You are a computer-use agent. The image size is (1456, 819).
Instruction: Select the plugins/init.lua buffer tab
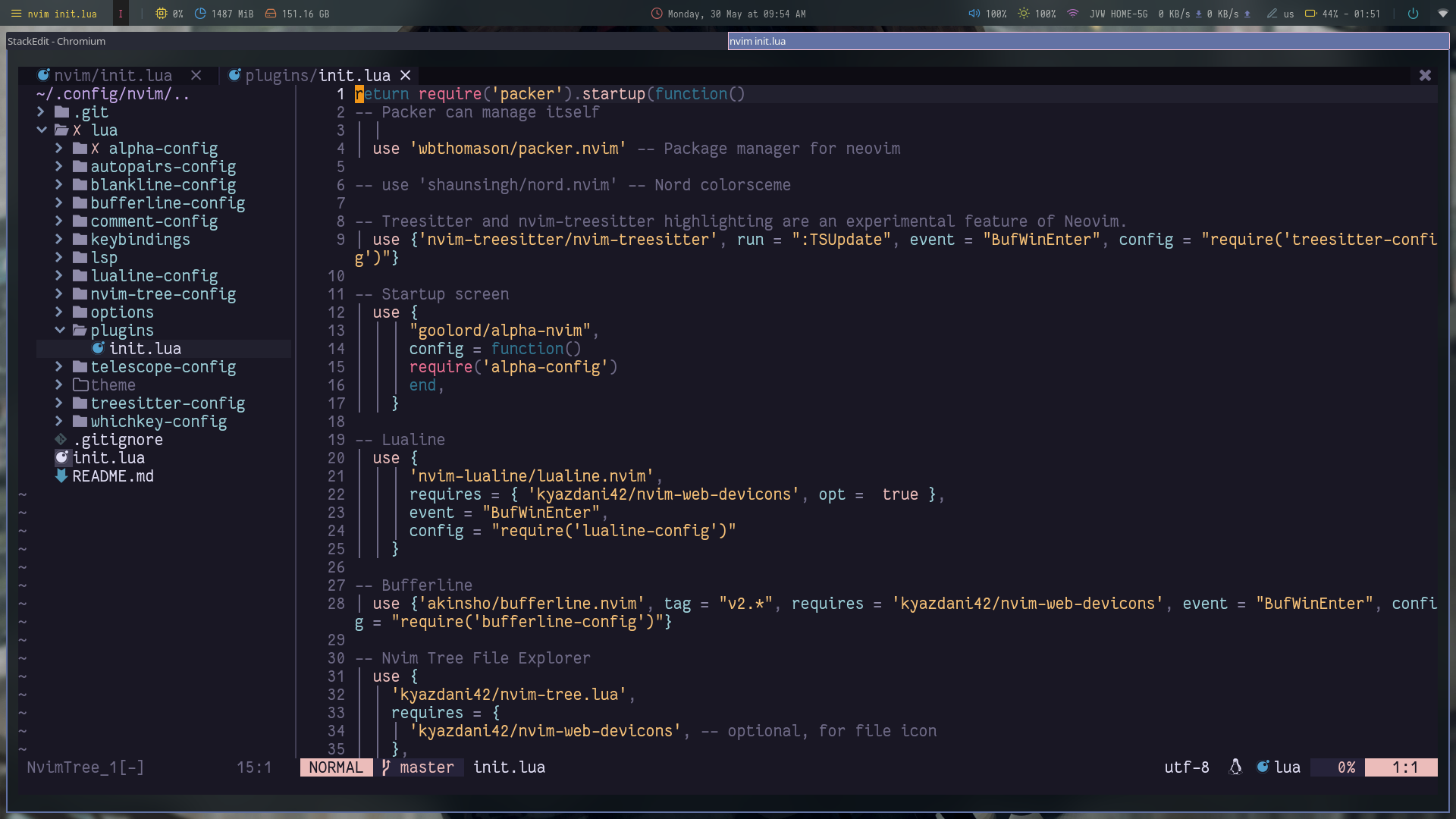pyautogui.click(x=317, y=76)
